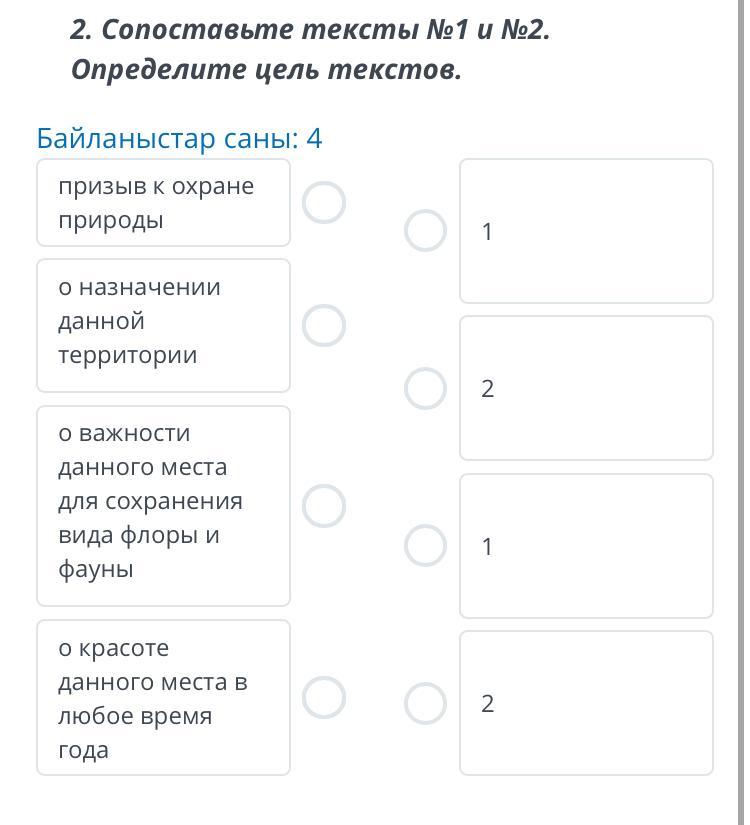Select the radio circle beside 'призыв к охране природы'

point(324,203)
